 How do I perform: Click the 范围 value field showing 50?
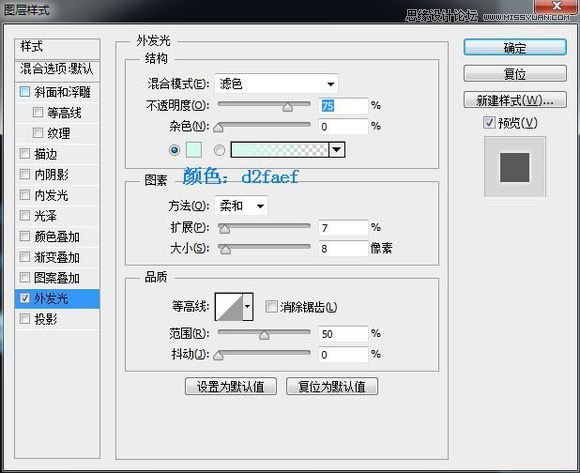pyautogui.click(x=344, y=334)
